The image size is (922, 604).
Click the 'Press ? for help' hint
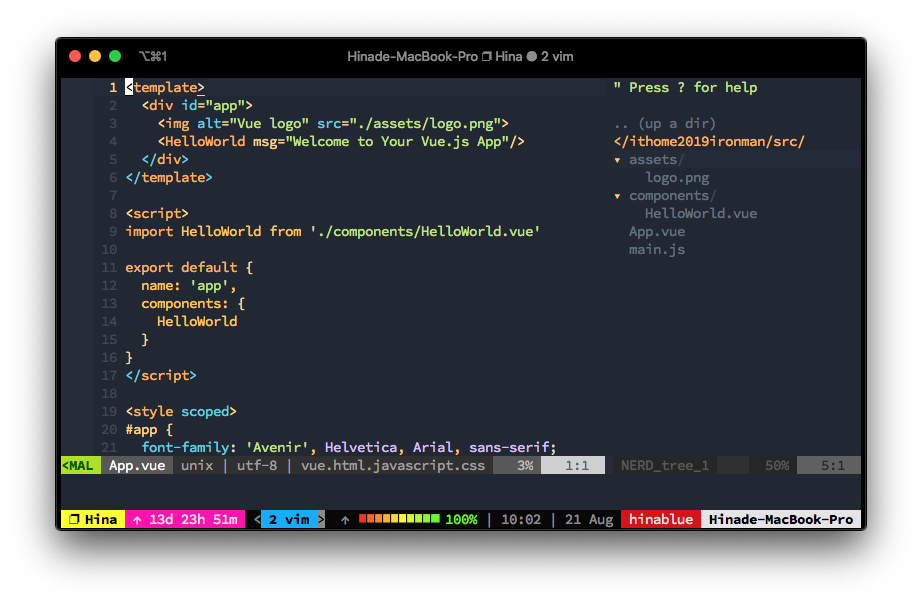click(685, 88)
